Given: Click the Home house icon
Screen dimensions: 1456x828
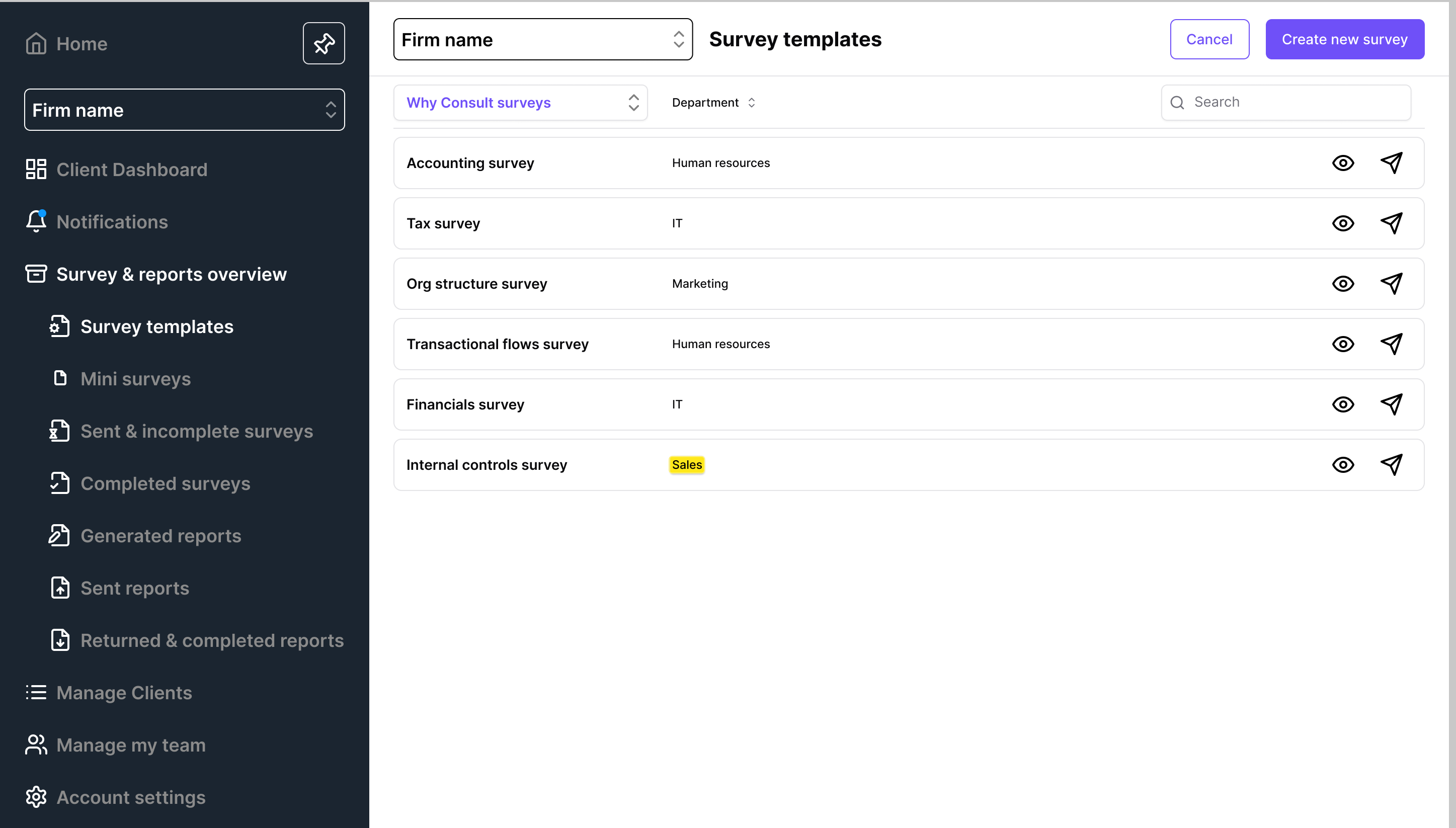Looking at the screenshot, I should pyautogui.click(x=36, y=44).
